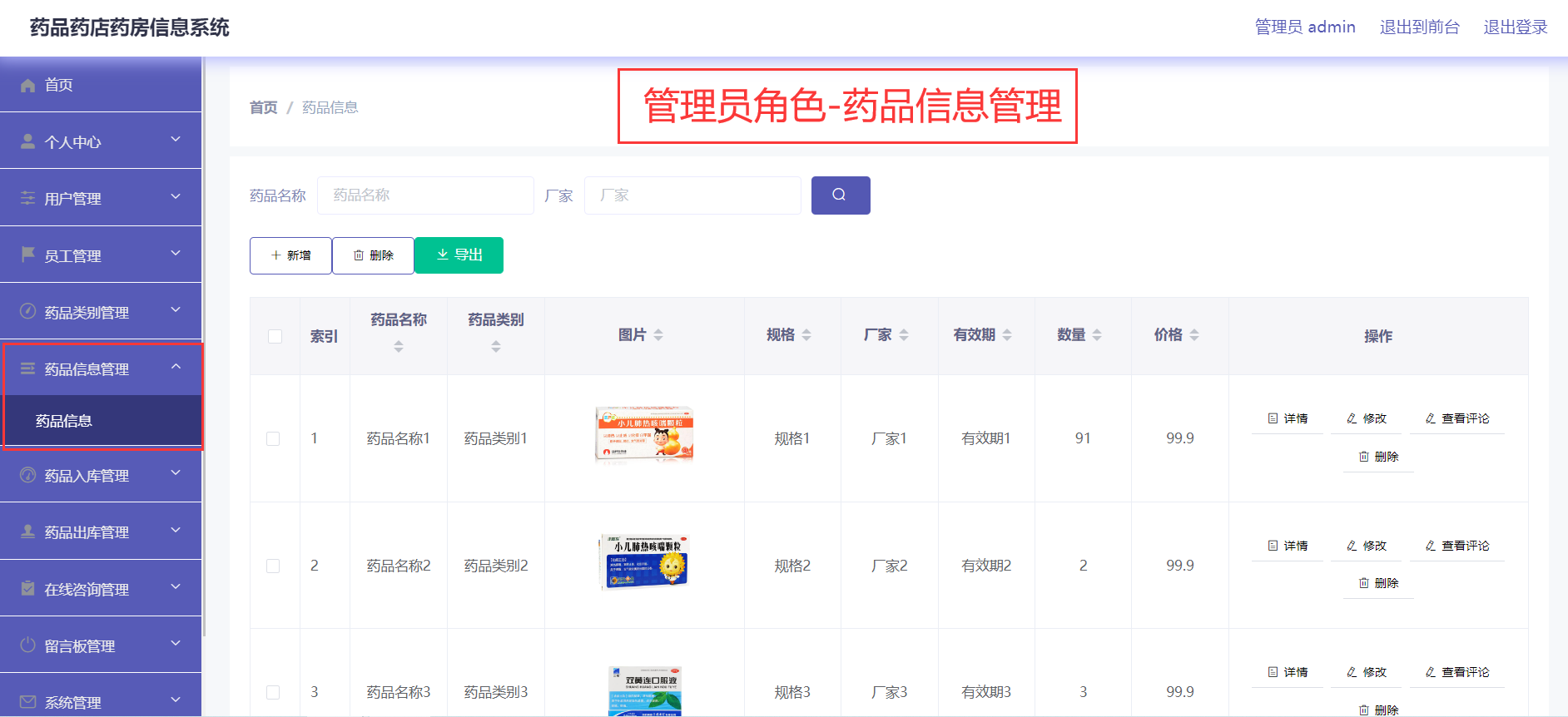
Task: Click the green 导出 export button
Action: click(x=459, y=255)
